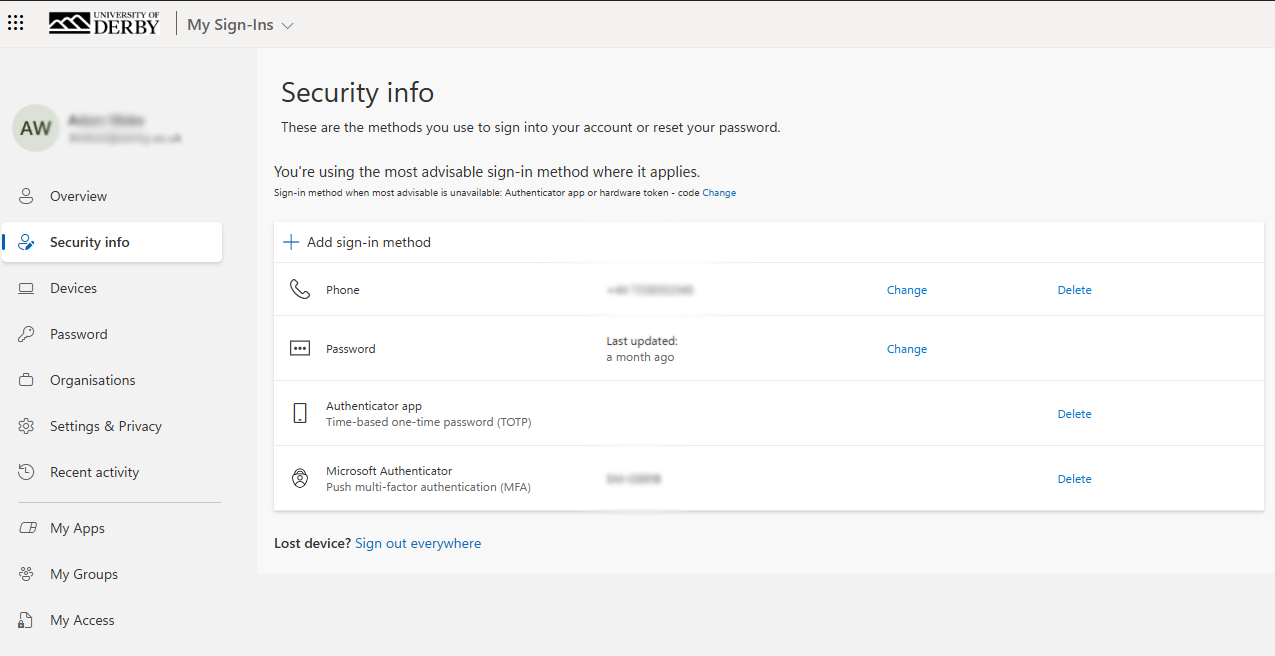Open Settings & Privacy via the gear icon
The height and width of the screenshot is (656, 1275).
26,426
